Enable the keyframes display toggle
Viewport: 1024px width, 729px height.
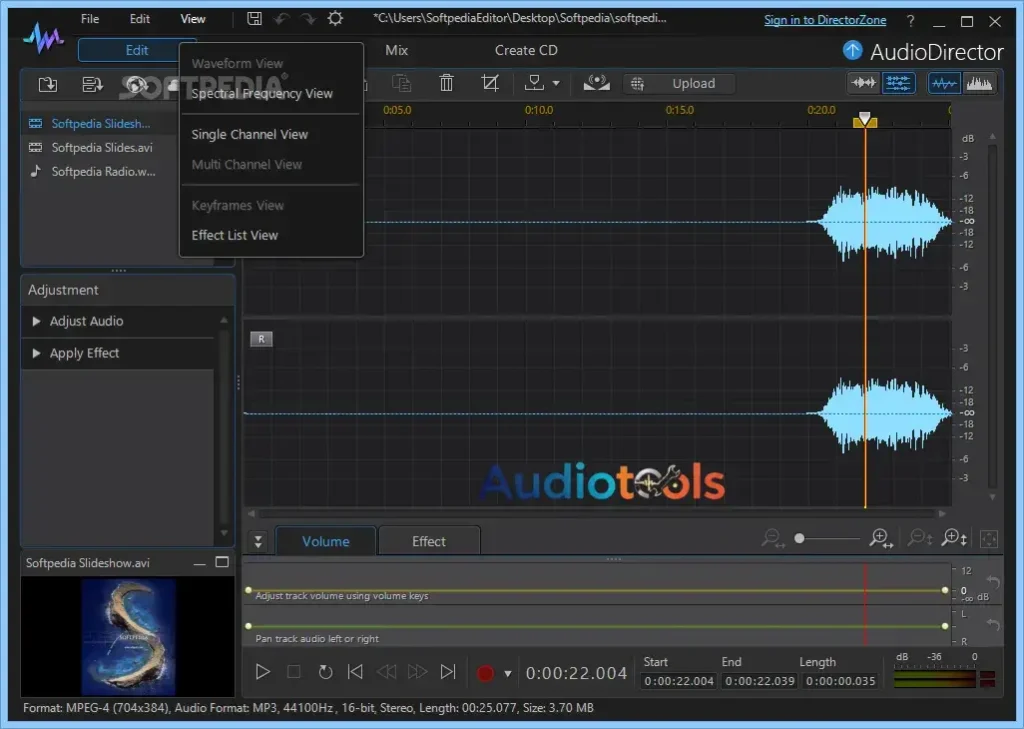tap(899, 83)
